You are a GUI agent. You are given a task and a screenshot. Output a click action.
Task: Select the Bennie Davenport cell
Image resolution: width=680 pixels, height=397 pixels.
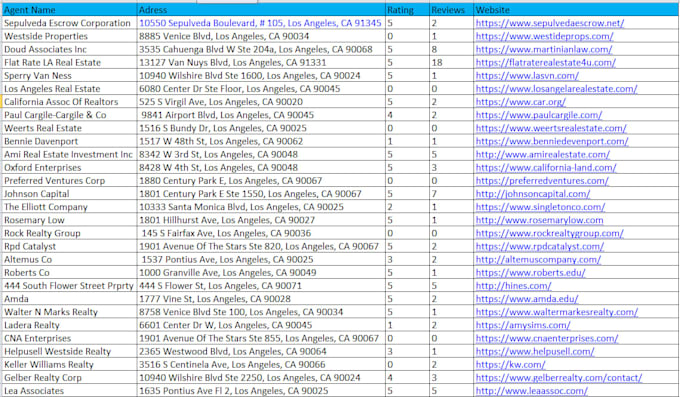pyautogui.click(x=69, y=141)
